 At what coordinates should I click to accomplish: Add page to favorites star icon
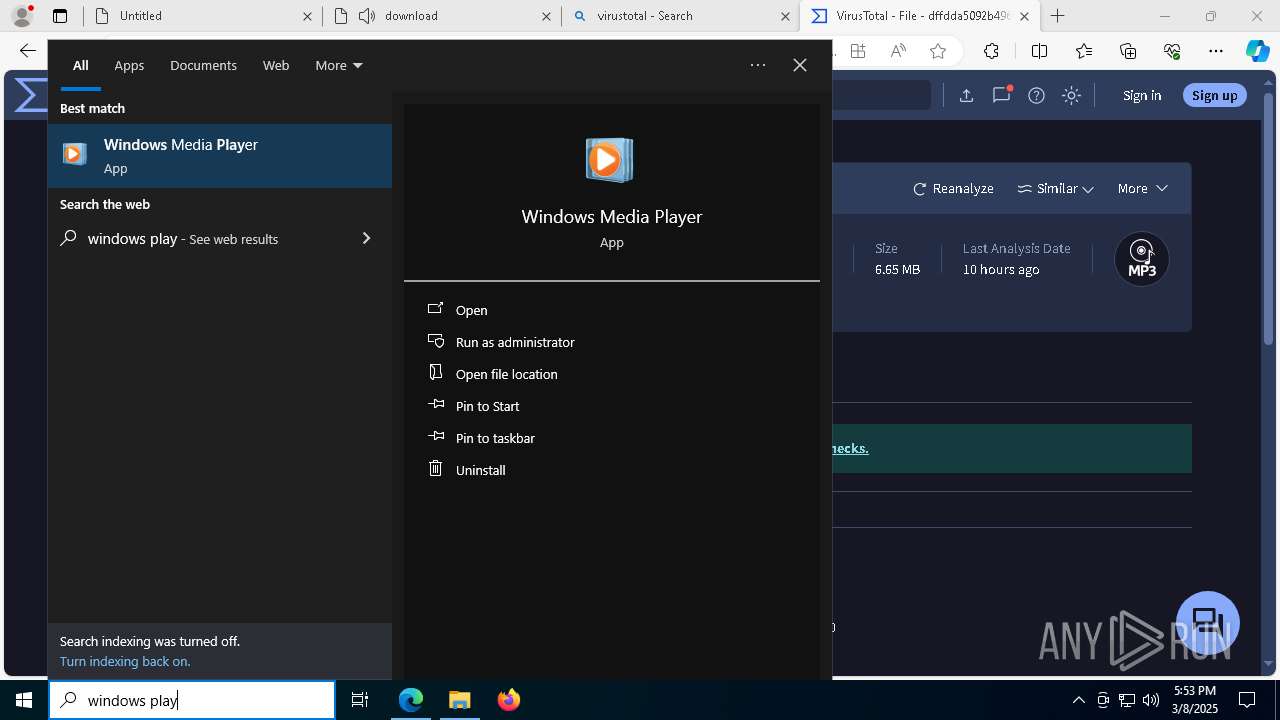(x=937, y=51)
